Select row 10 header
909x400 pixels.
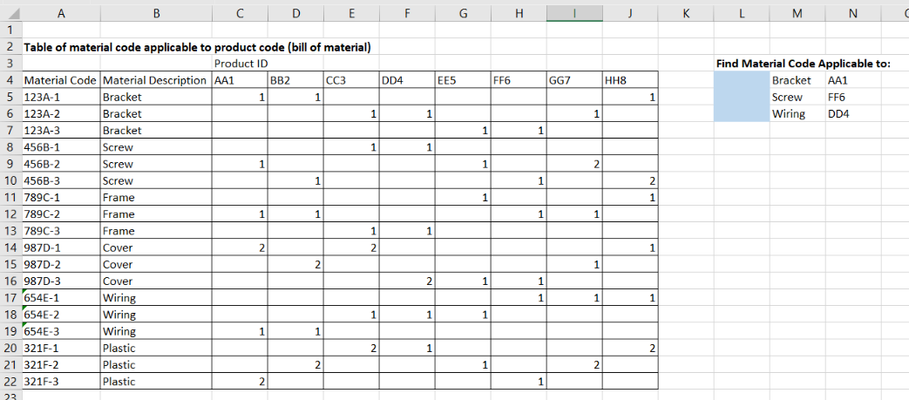point(11,181)
